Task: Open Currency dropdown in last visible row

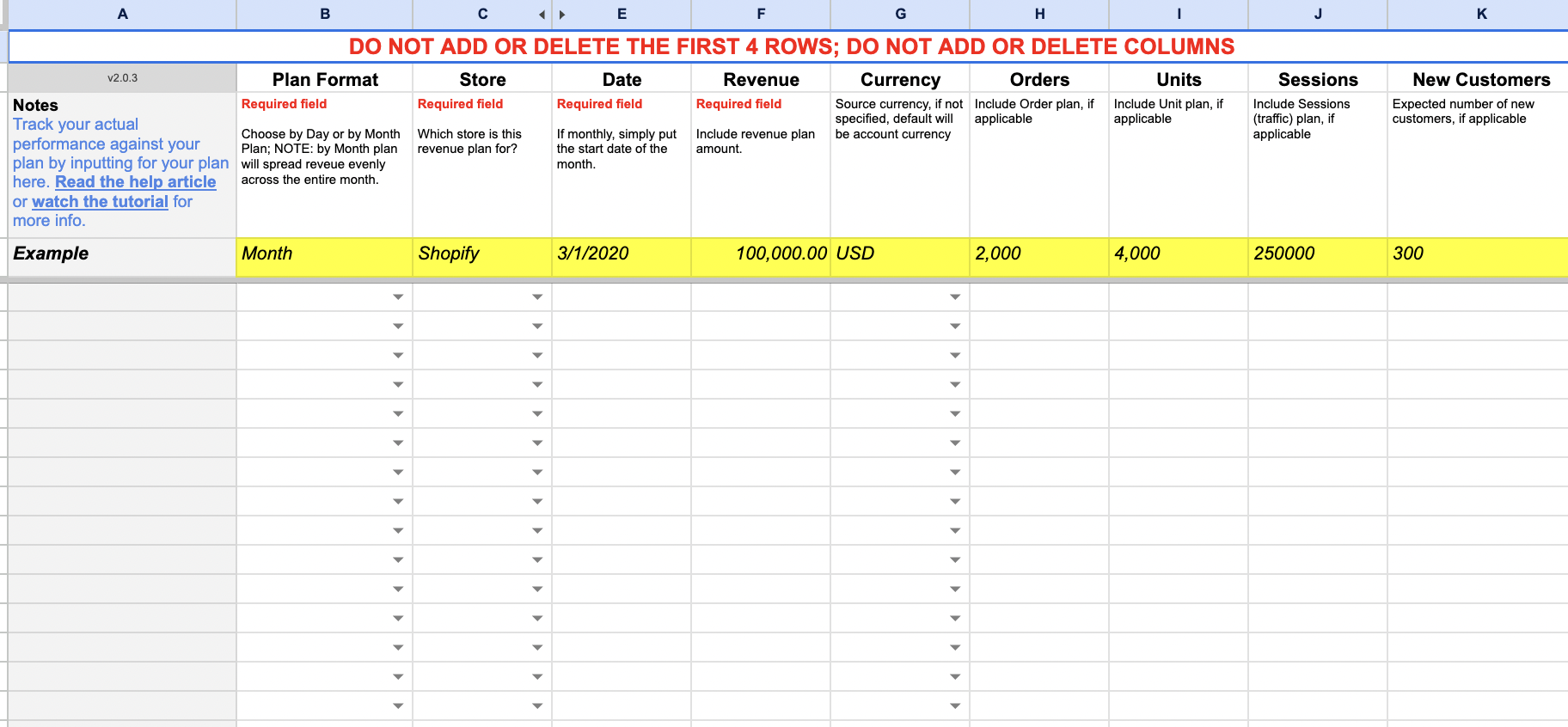Action: pos(954,706)
